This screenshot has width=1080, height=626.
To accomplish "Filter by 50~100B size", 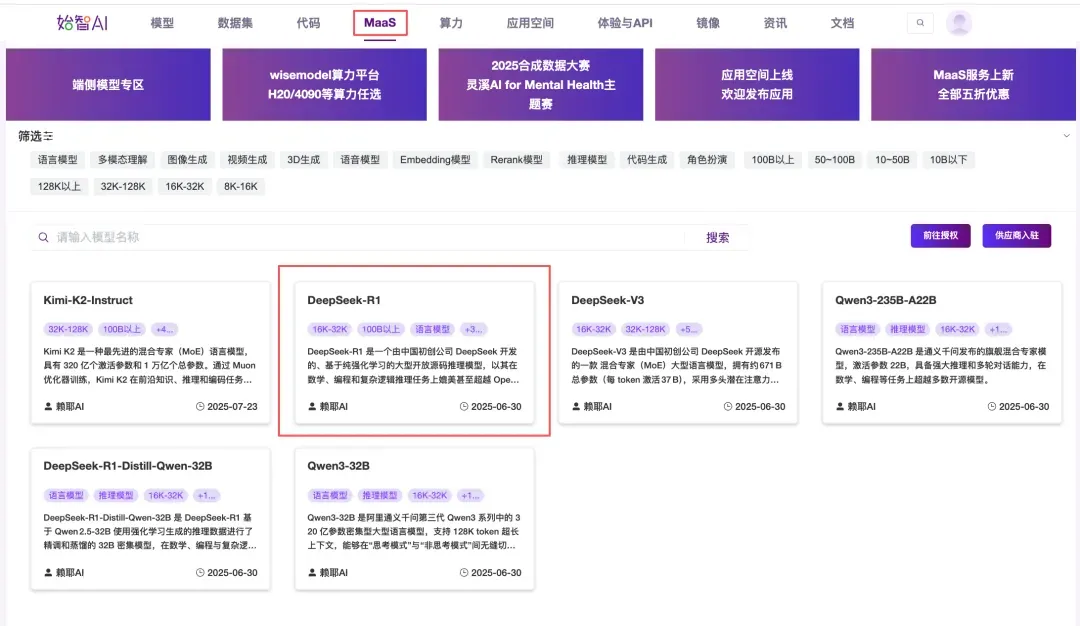I will [835, 160].
